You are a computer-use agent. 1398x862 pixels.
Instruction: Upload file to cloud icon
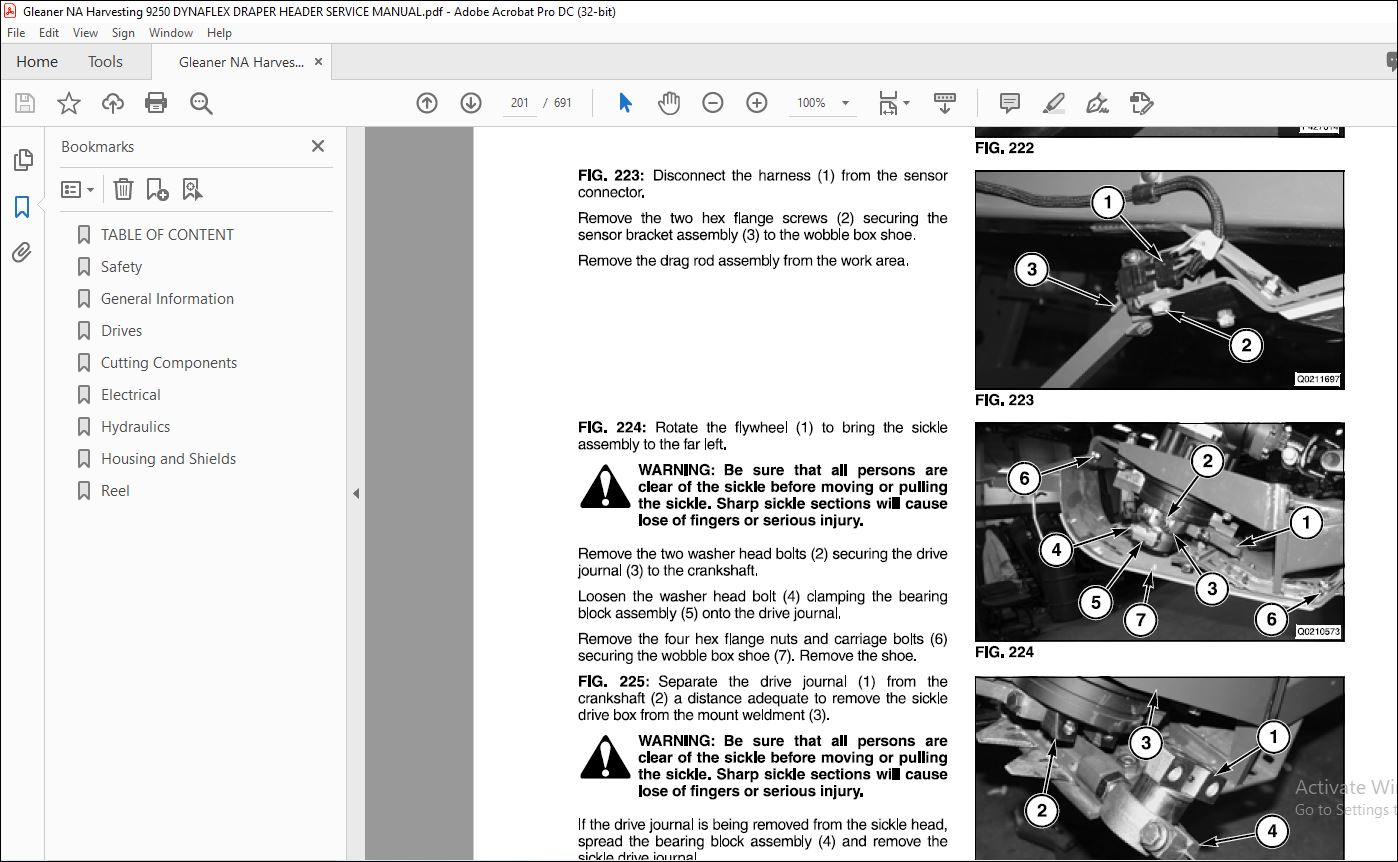coord(113,103)
